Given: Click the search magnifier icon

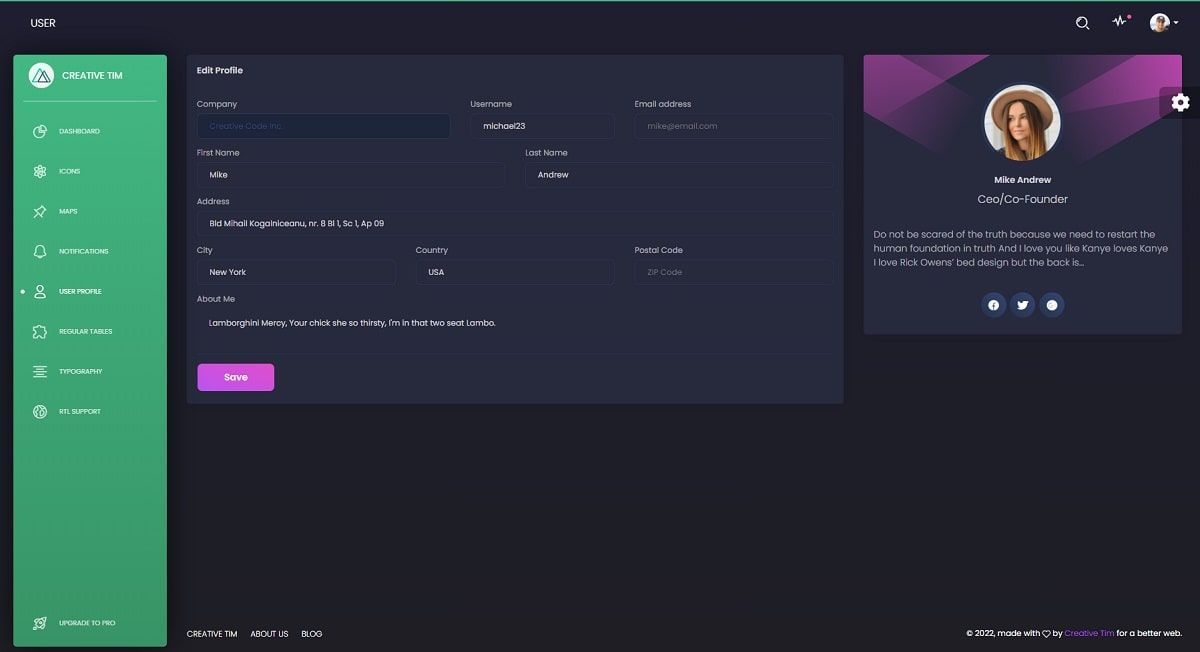Looking at the screenshot, I should (x=1082, y=21).
